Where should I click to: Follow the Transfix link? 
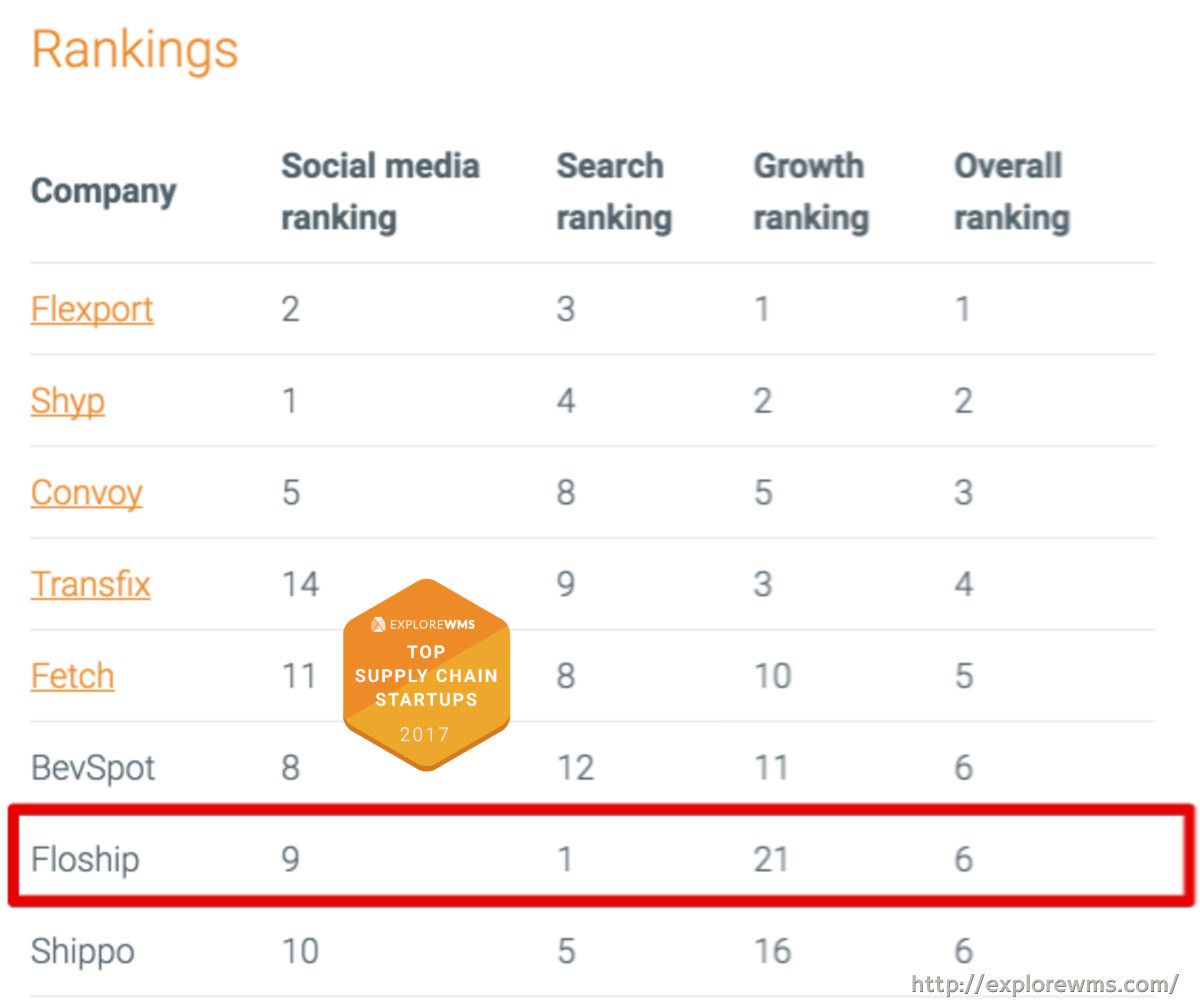click(91, 584)
